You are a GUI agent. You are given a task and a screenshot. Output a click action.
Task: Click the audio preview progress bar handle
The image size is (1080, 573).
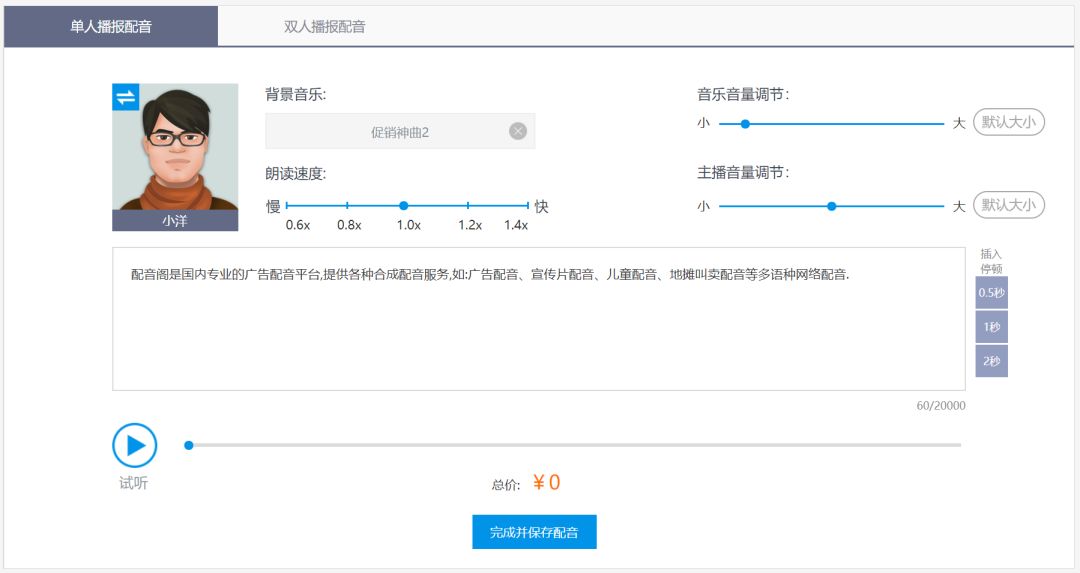click(189, 445)
